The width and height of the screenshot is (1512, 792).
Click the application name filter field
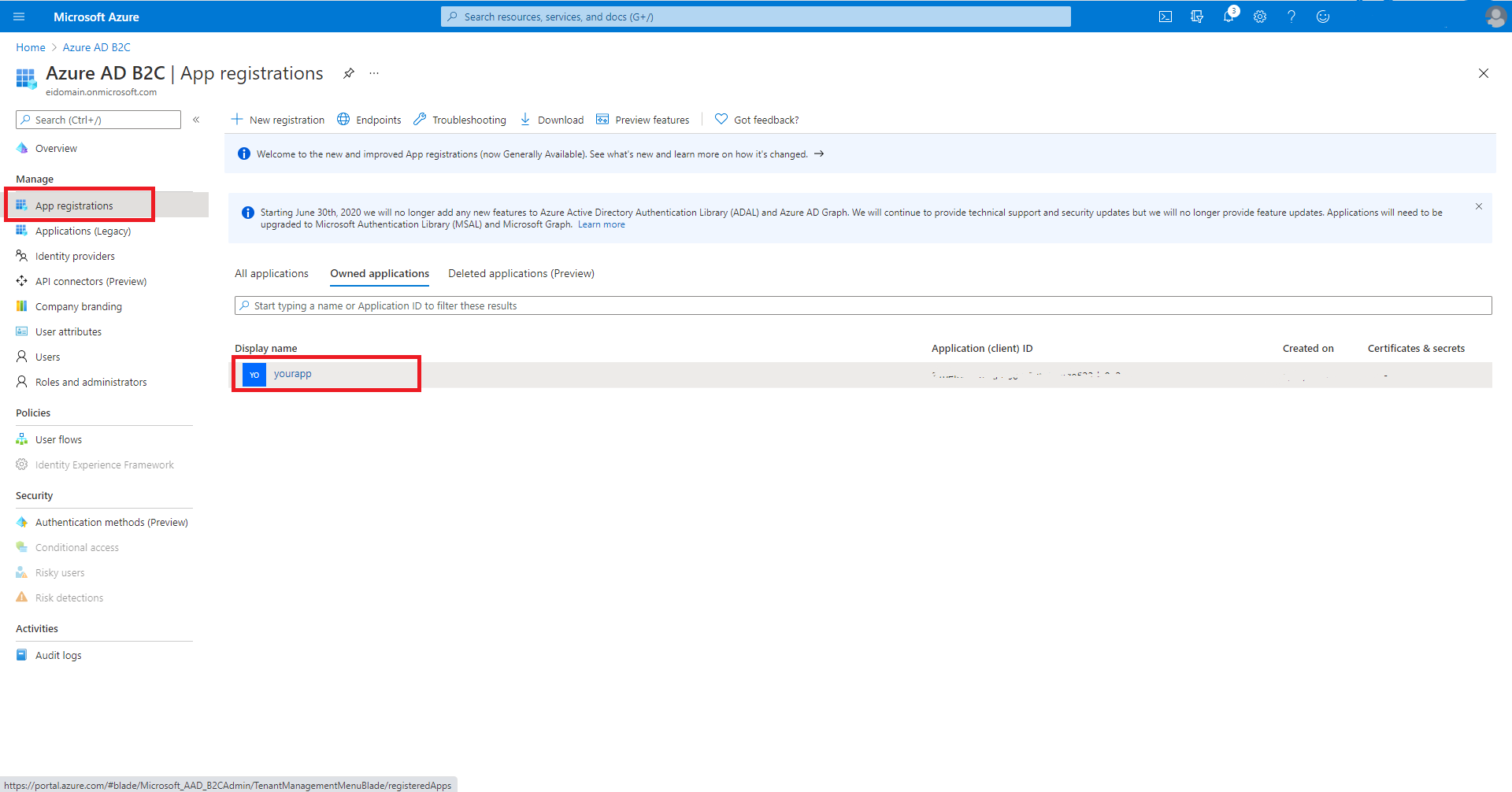(863, 305)
